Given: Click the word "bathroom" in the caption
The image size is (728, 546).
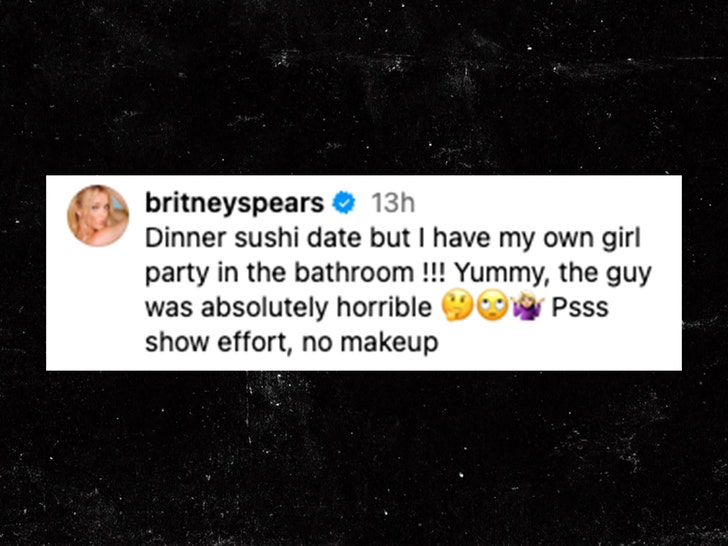Looking at the screenshot, I should pos(354,273).
